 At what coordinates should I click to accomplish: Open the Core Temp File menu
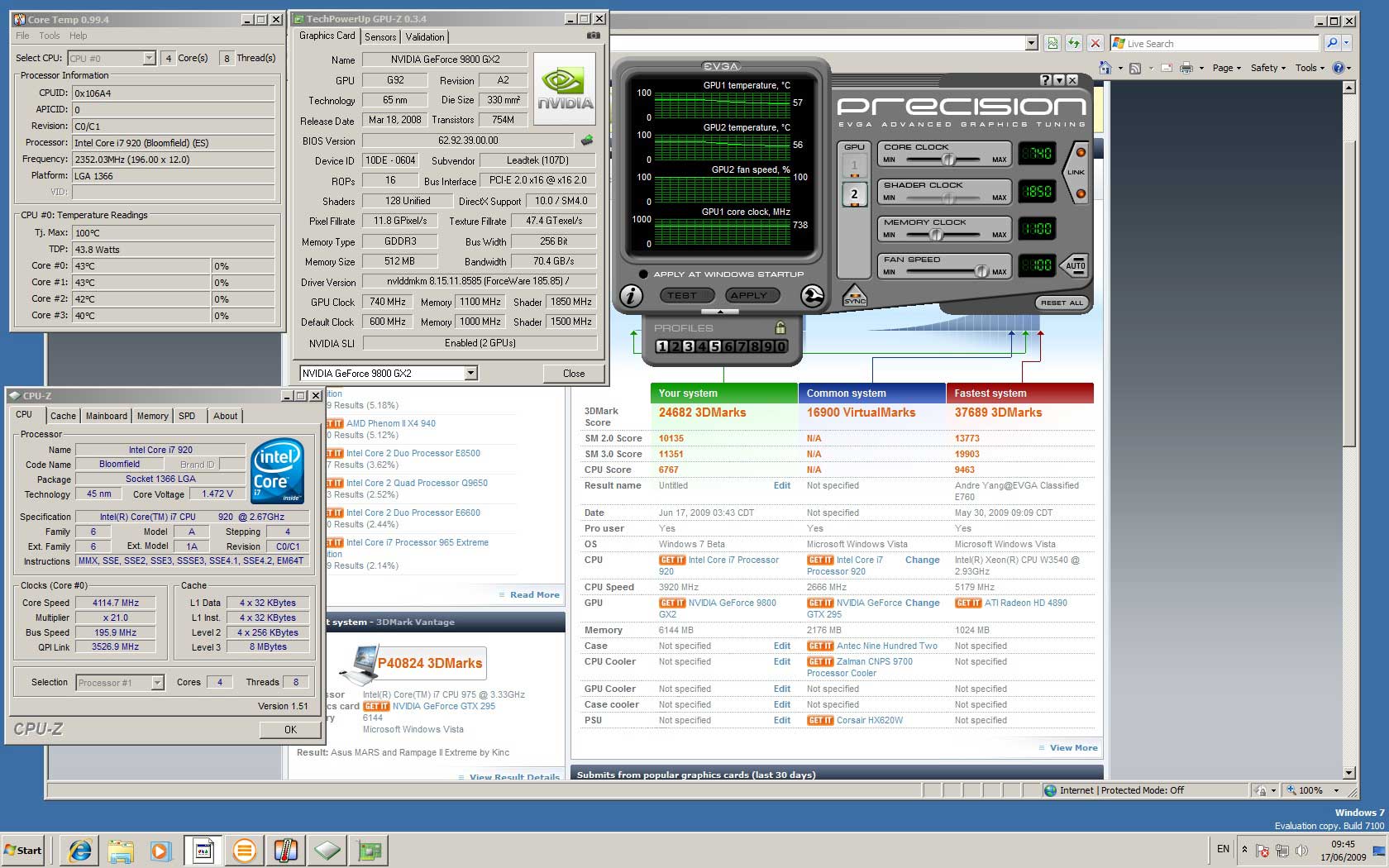pyautogui.click(x=22, y=36)
